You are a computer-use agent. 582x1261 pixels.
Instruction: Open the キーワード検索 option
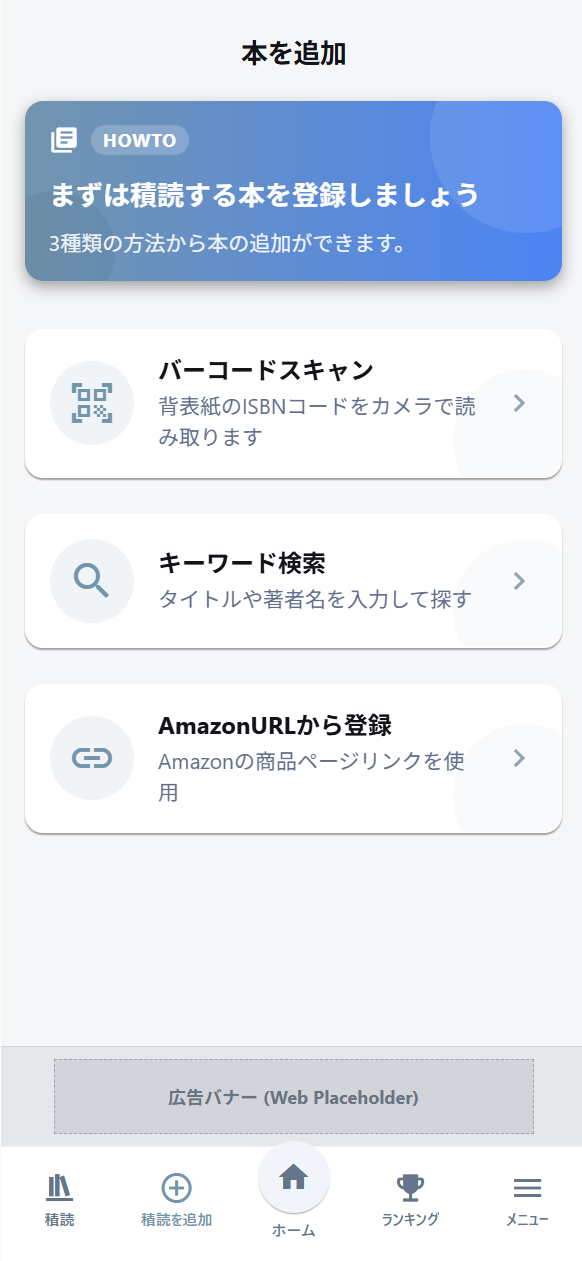[x=291, y=580]
